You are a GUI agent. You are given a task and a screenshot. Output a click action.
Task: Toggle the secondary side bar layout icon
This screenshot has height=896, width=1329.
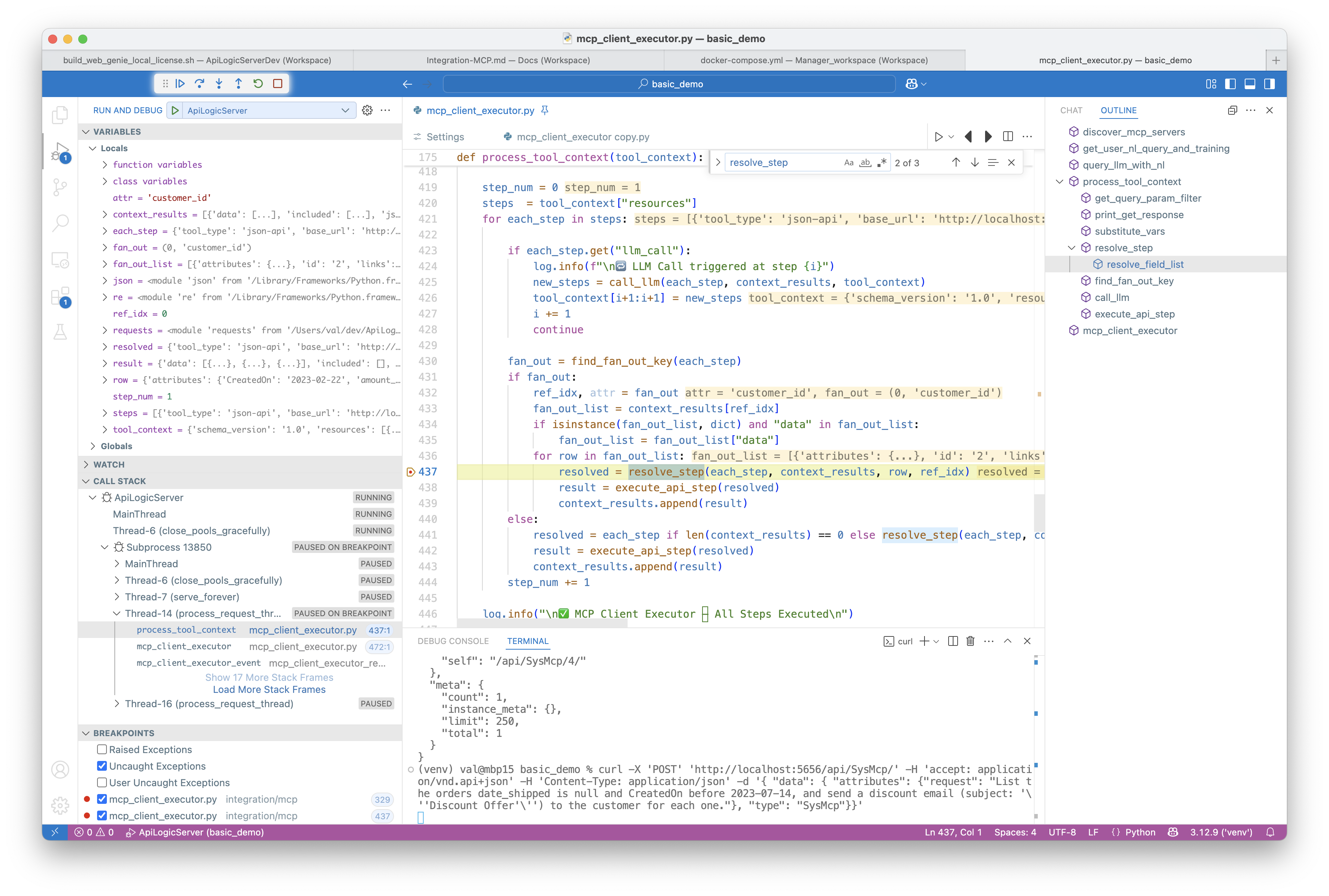(1270, 84)
